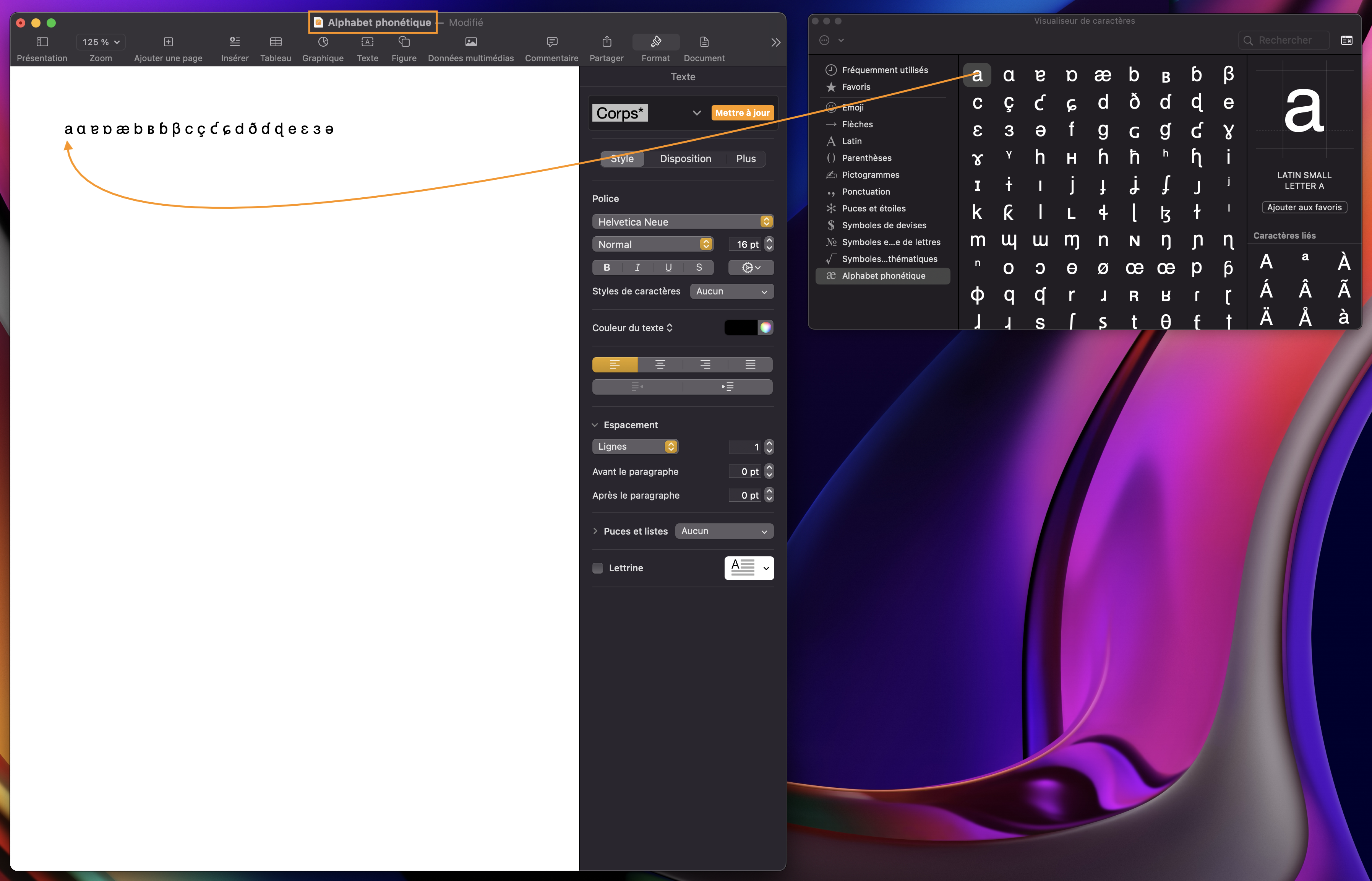Toggle bold text formatting
The width and height of the screenshot is (1372, 881).
[607, 268]
